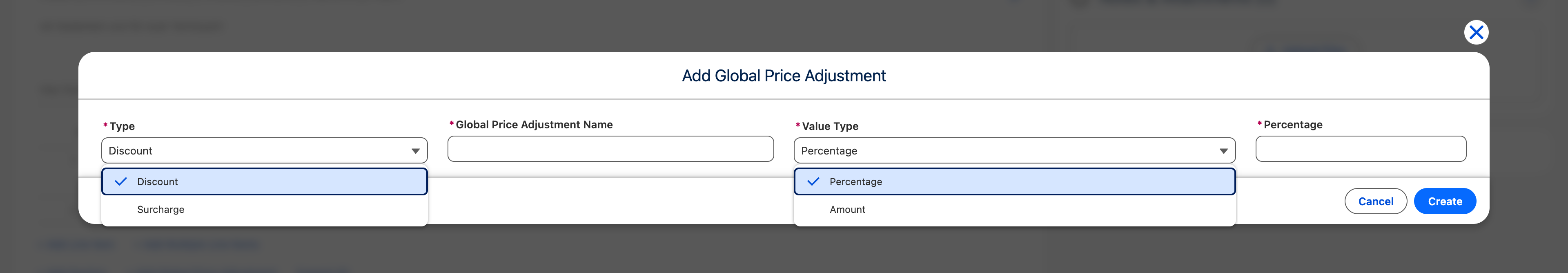
Task: Select Percentage in the Value Type menu
Action: 1015,181
